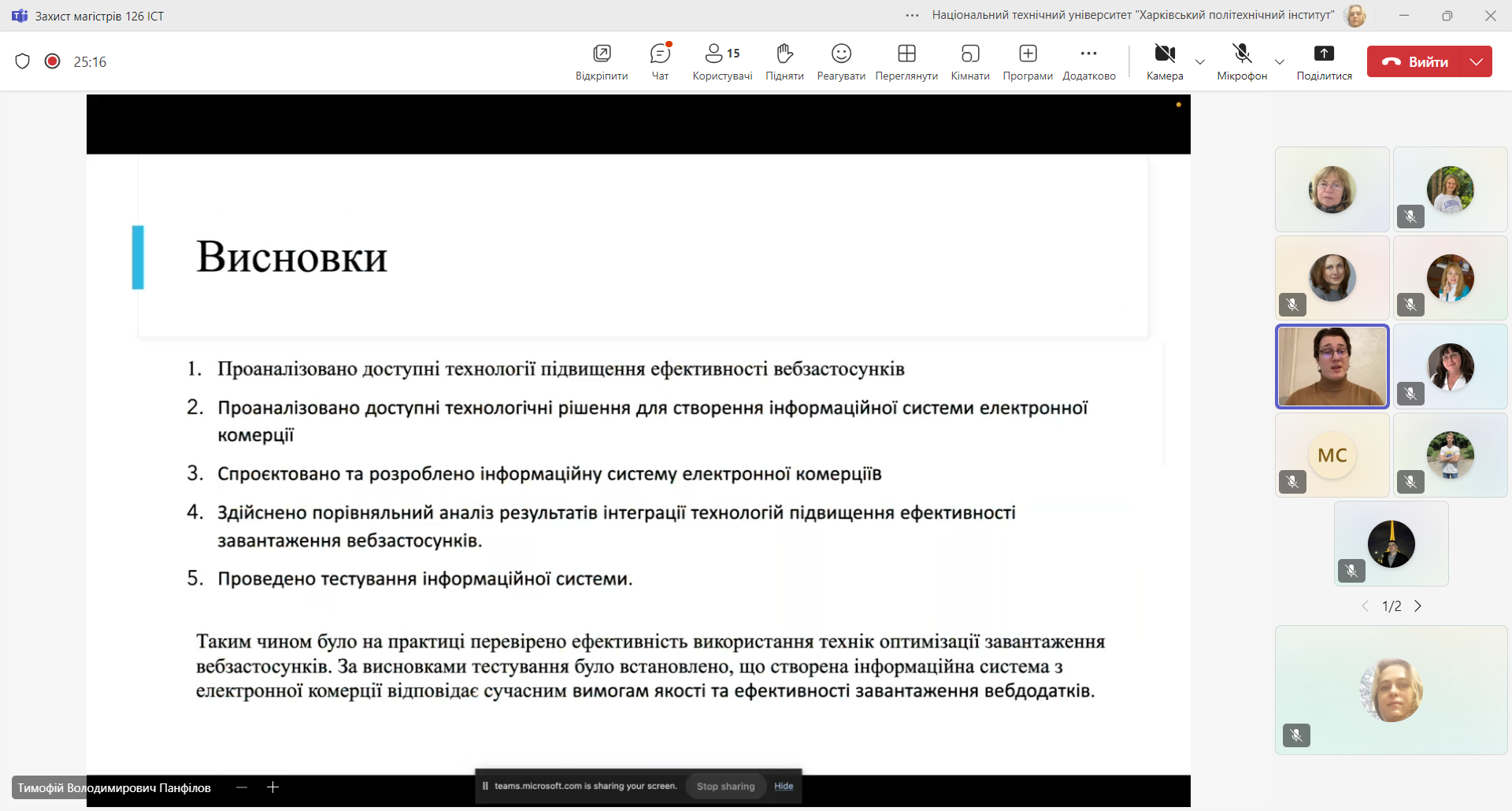
Task: Raise hand with the Підняти button
Action: click(x=784, y=61)
